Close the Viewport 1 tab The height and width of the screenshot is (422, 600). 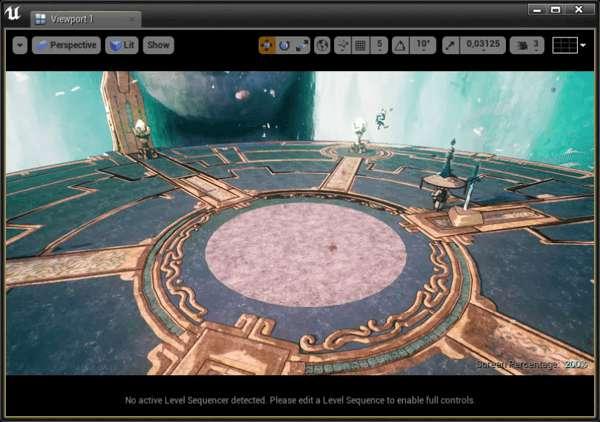132,19
